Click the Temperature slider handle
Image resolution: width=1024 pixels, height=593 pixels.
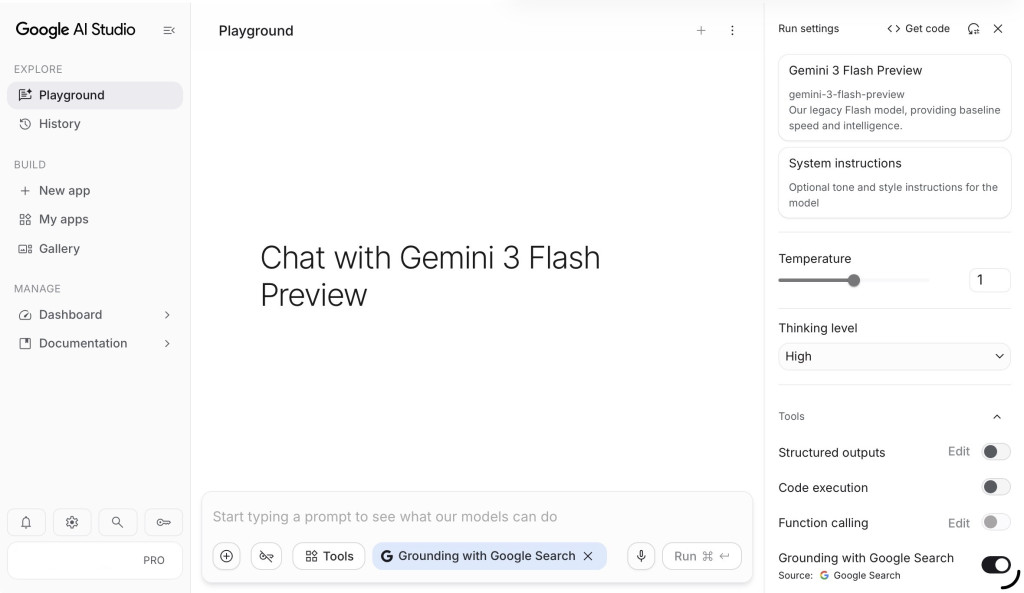point(854,281)
